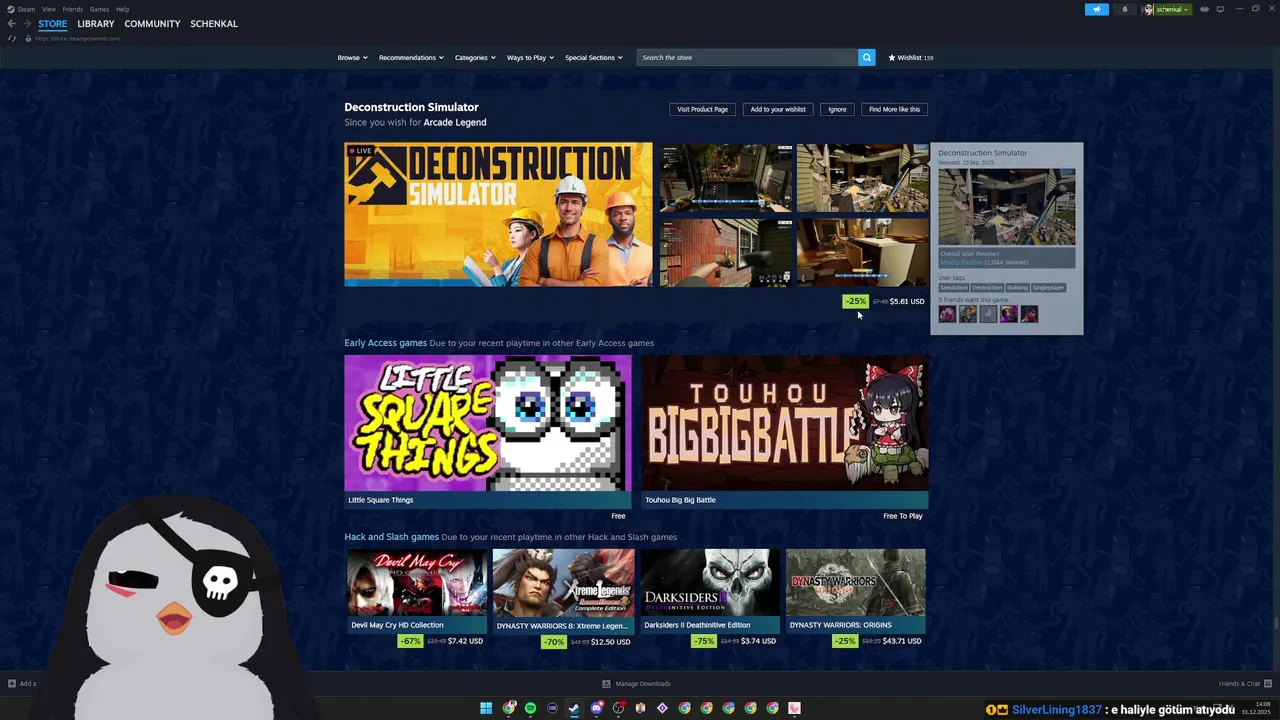Open the Friends menu
The image size is (1280, 720).
point(73,9)
